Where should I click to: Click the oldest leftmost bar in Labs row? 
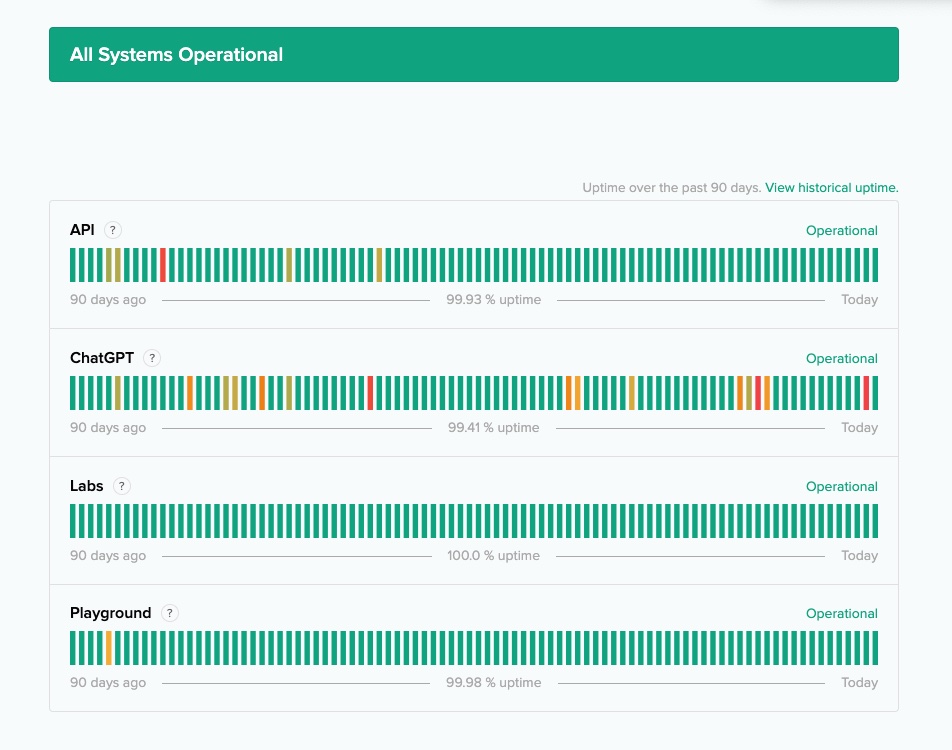click(73, 521)
